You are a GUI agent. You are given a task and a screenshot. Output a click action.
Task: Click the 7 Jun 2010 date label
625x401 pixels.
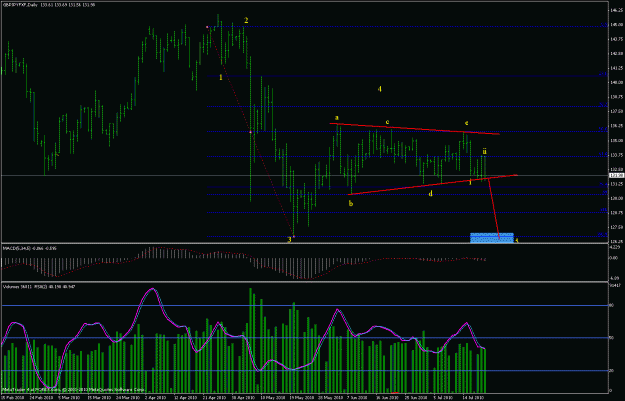point(357,397)
